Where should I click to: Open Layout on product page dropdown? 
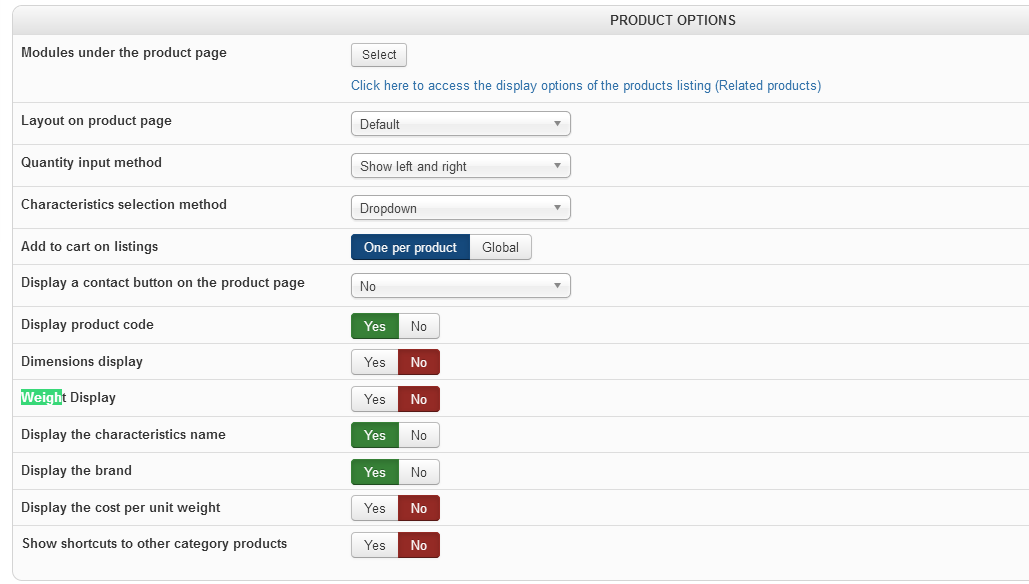coord(460,124)
